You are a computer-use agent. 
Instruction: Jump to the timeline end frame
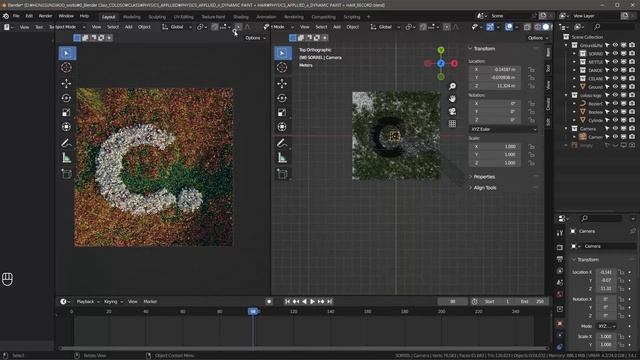tap(329, 302)
